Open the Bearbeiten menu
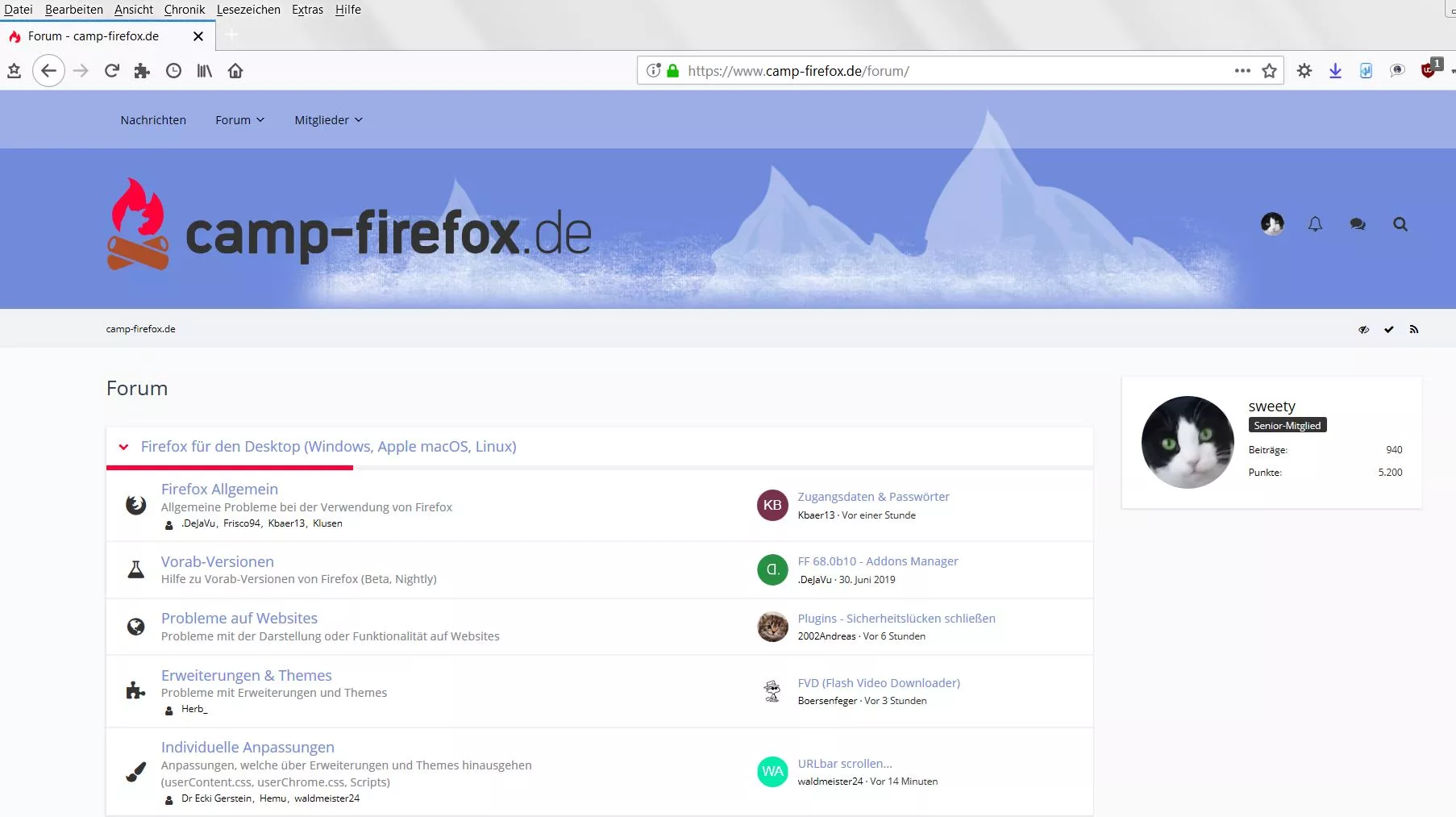 pyautogui.click(x=74, y=10)
